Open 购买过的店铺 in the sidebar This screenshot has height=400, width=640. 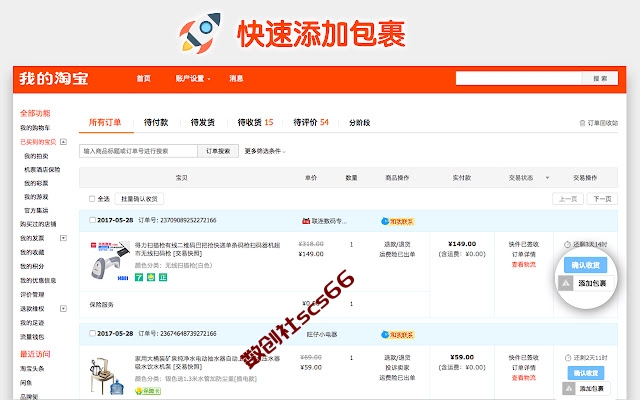pos(38,224)
